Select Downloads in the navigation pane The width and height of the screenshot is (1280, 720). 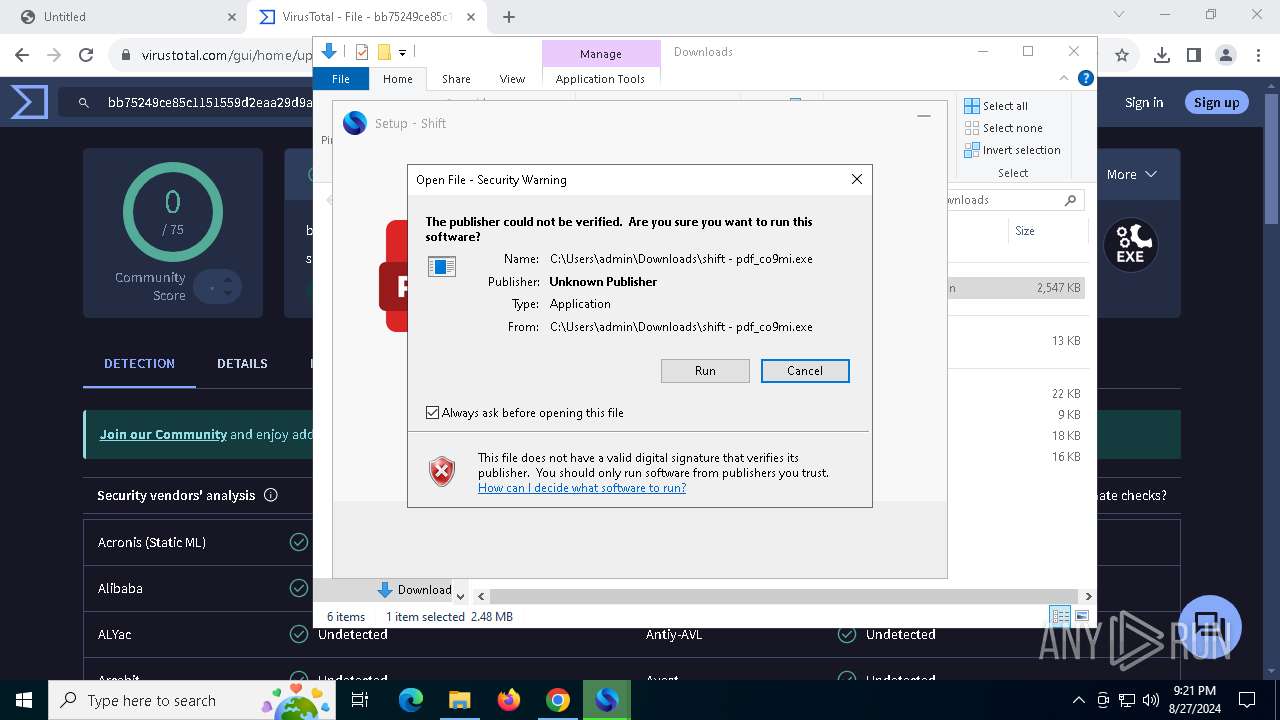click(x=414, y=590)
